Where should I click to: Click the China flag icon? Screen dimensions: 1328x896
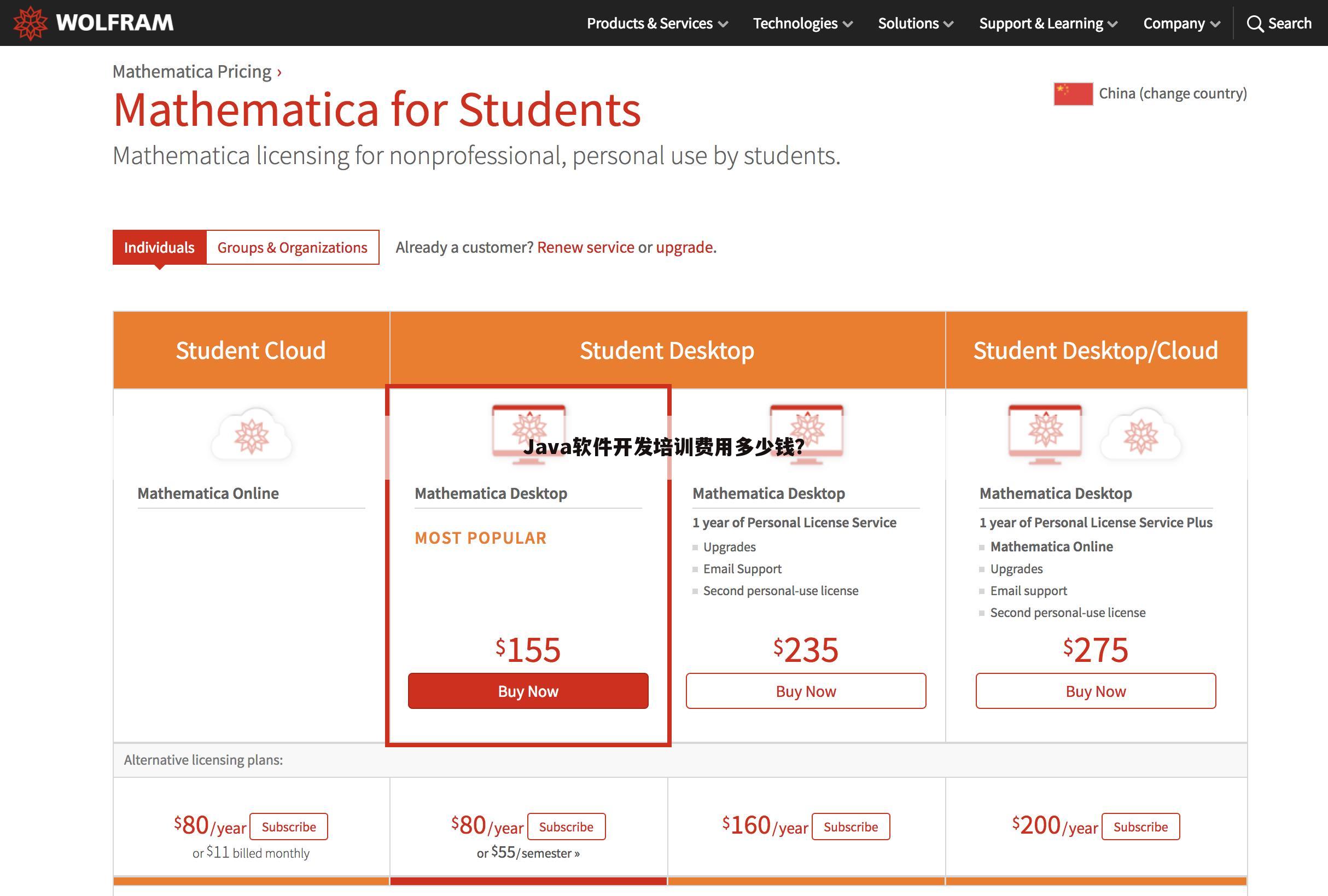[1073, 93]
